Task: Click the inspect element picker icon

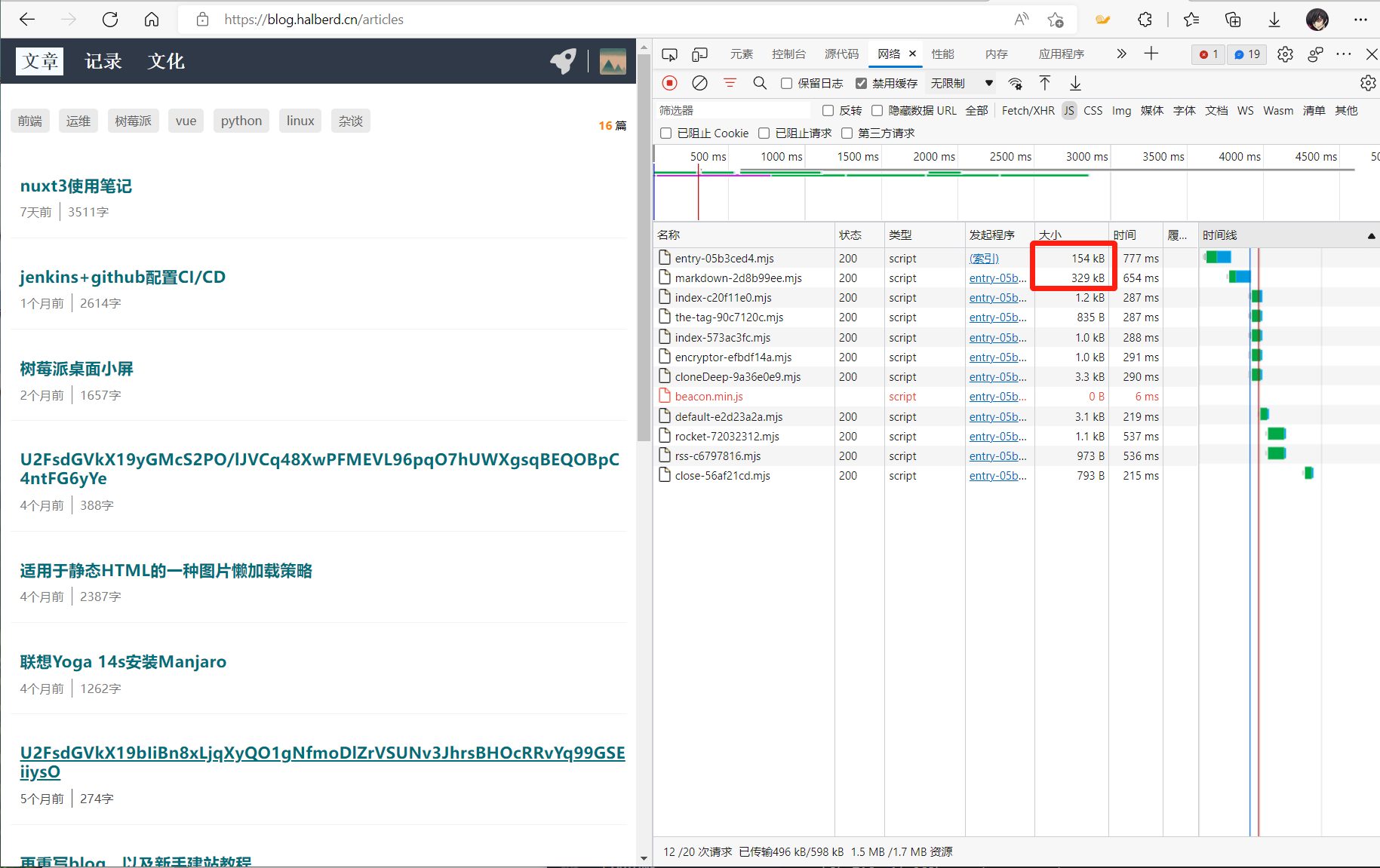Action: point(669,54)
